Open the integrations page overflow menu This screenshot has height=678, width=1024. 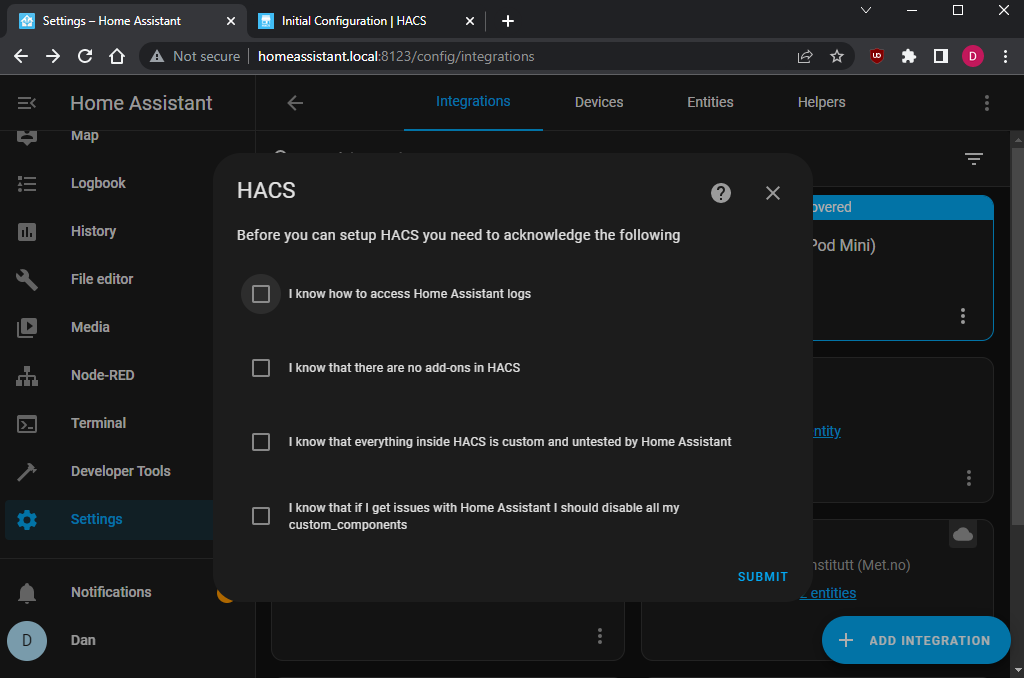987,103
